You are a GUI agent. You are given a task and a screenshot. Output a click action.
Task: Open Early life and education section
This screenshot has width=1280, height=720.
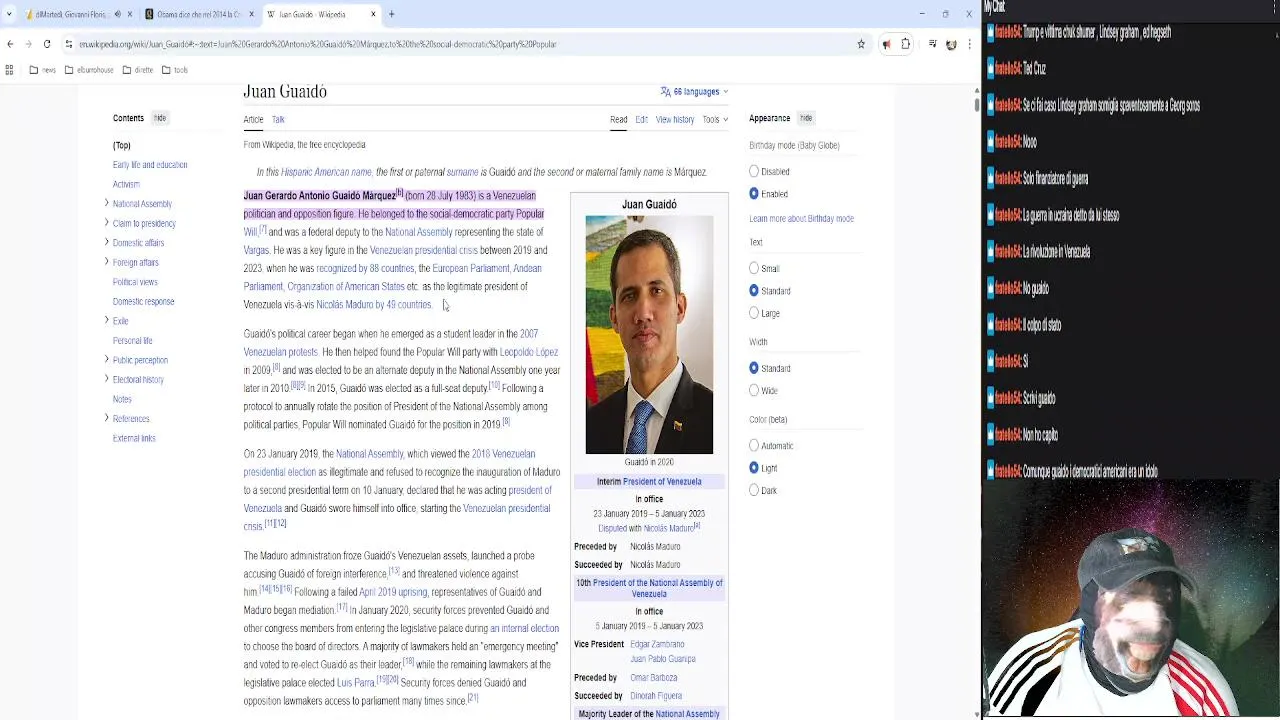point(150,165)
